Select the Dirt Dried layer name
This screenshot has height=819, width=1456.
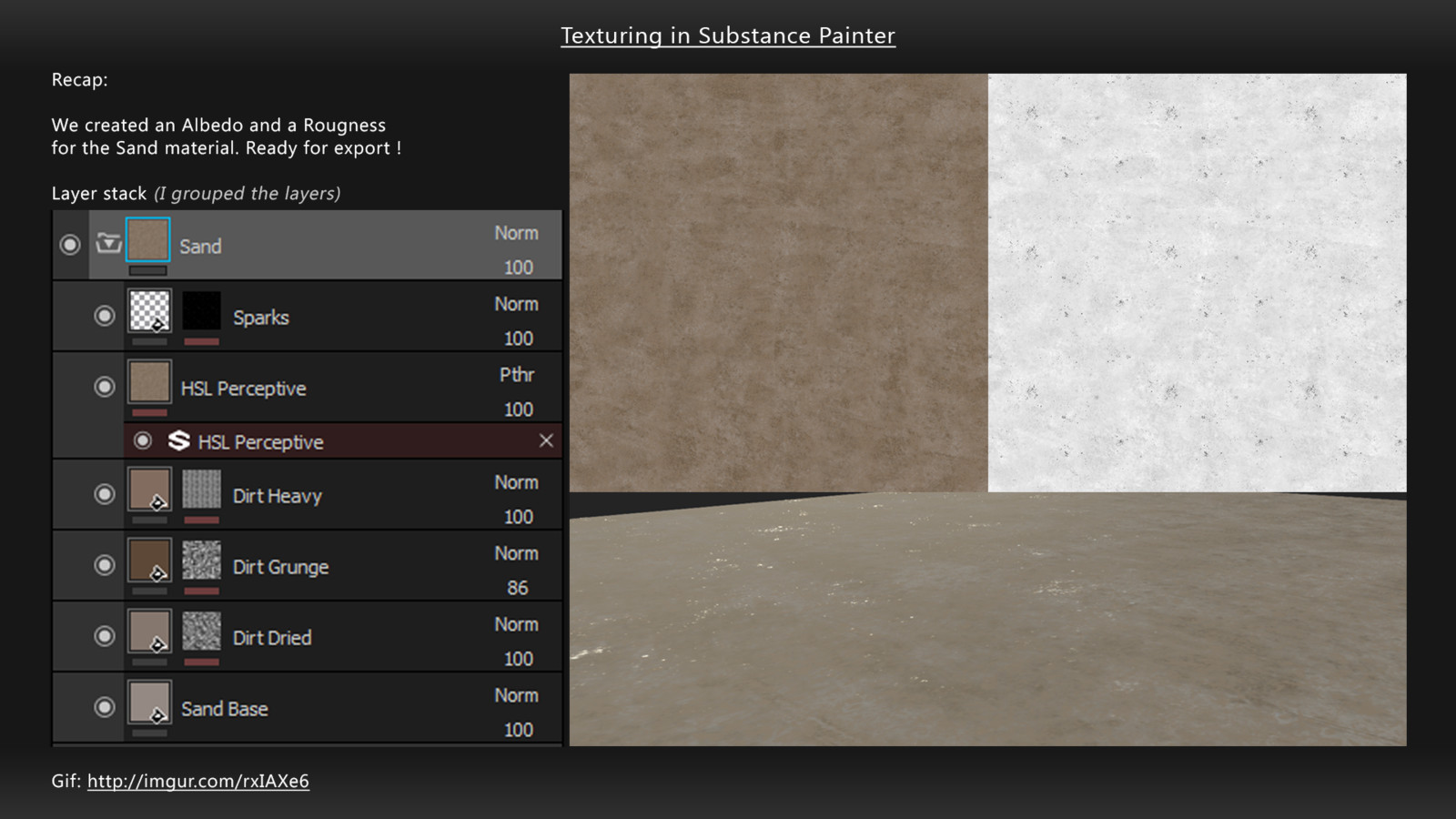click(272, 638)
